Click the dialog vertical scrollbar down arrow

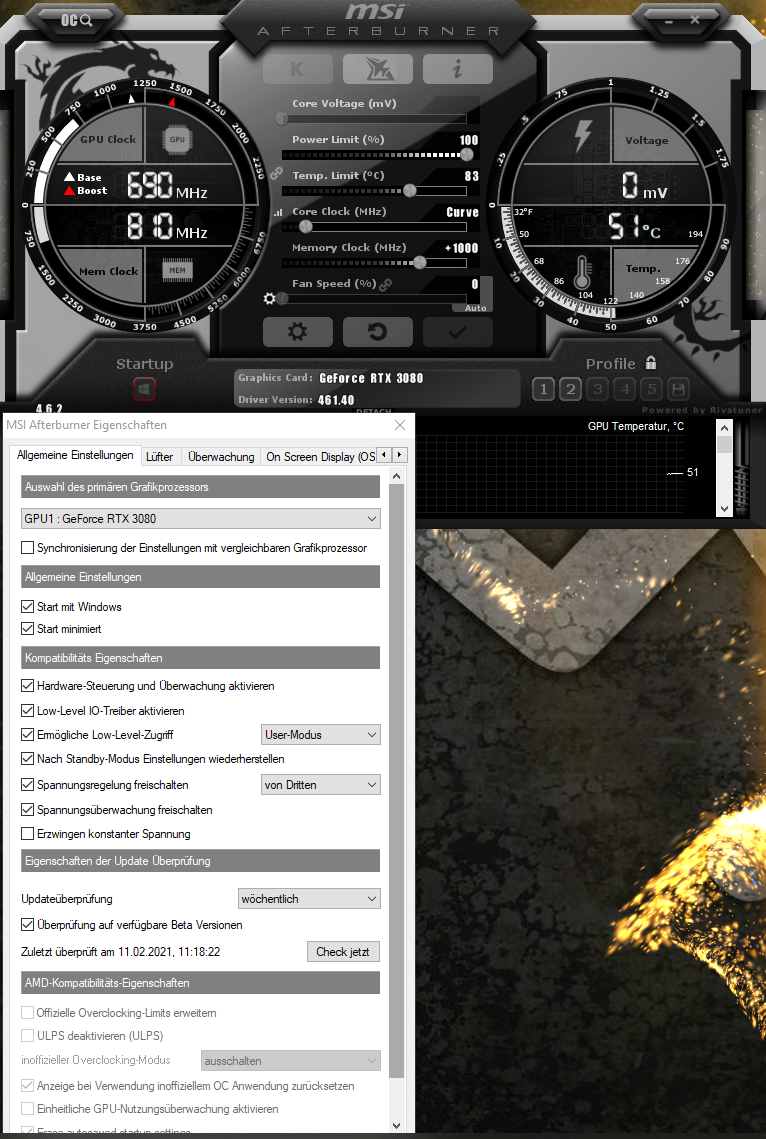click(396, 1125)
